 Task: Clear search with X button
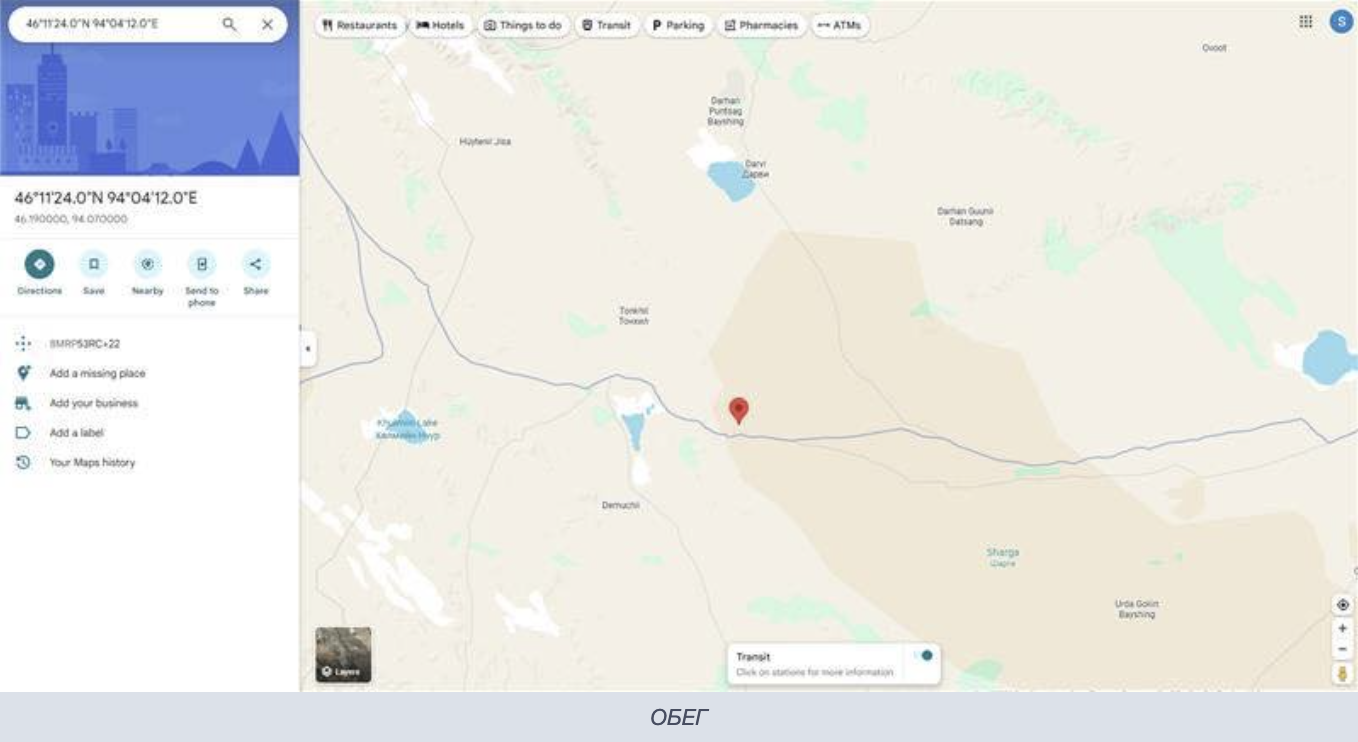(x=267, y=24)
